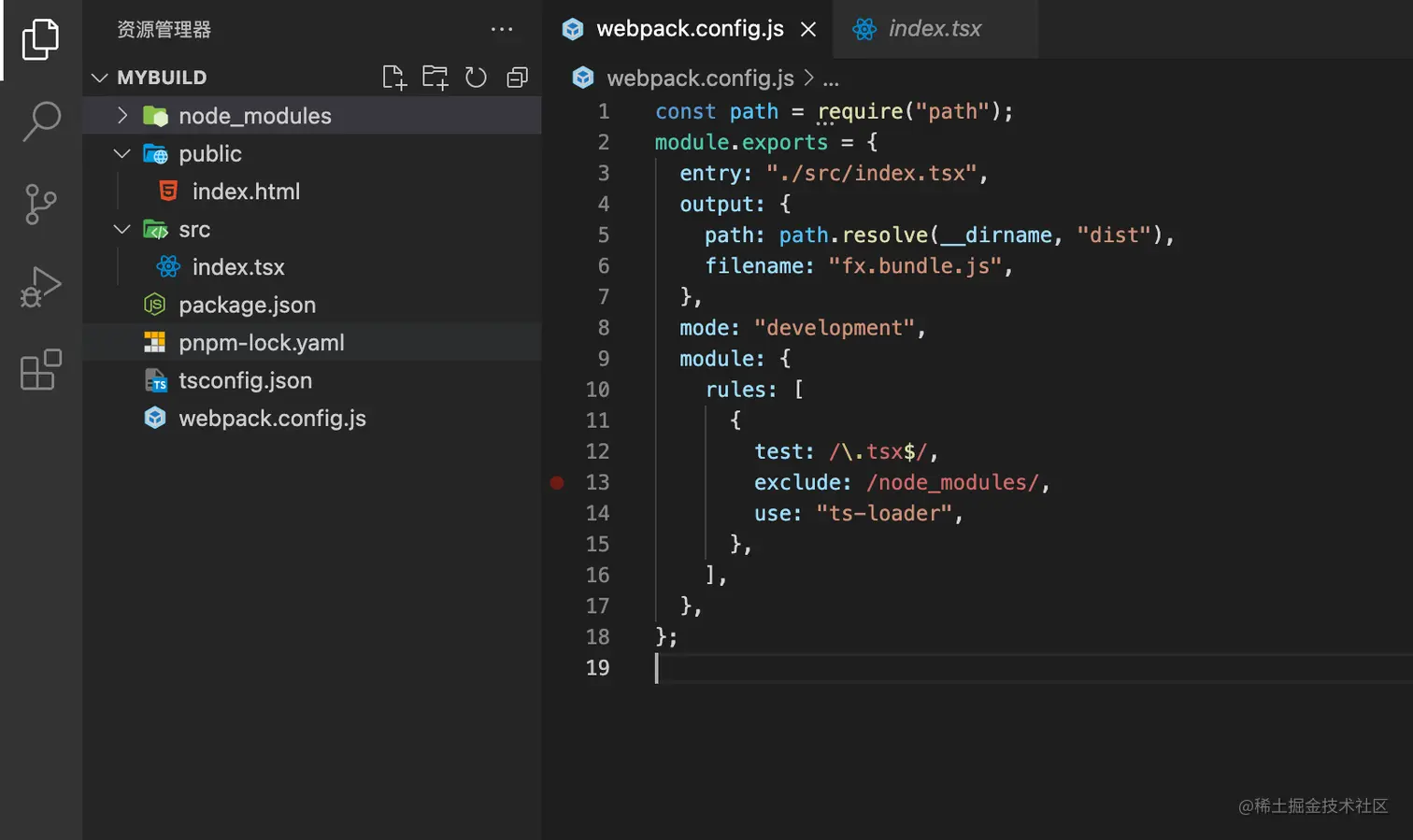Open the Extensions view
Image resolution: width=1413 pixels, height=840 pixels.
click(40, 370)
